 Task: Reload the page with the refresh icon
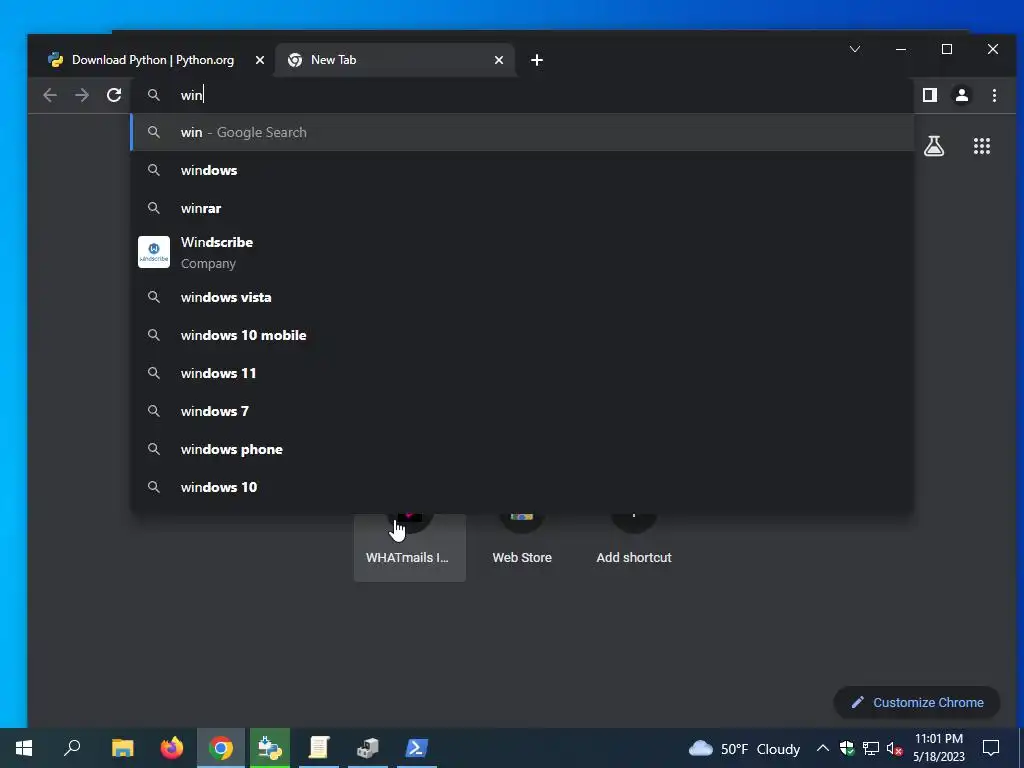(x=114, y=95)
